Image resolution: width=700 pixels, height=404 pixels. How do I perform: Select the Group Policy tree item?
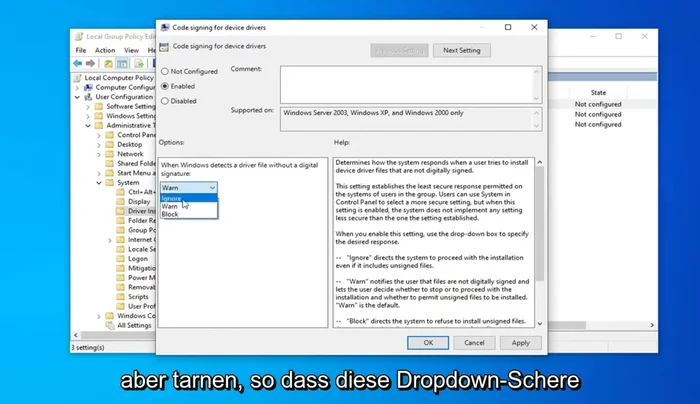click(142, 230)
